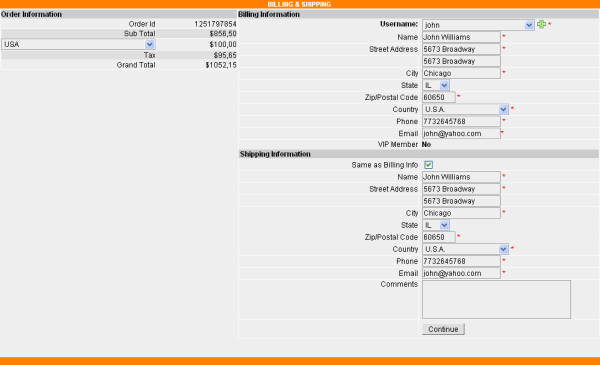Click the first shipping Street Address field
Viewport: 600px width, 365px height.
pyautogui.click(x=461, y=189)
